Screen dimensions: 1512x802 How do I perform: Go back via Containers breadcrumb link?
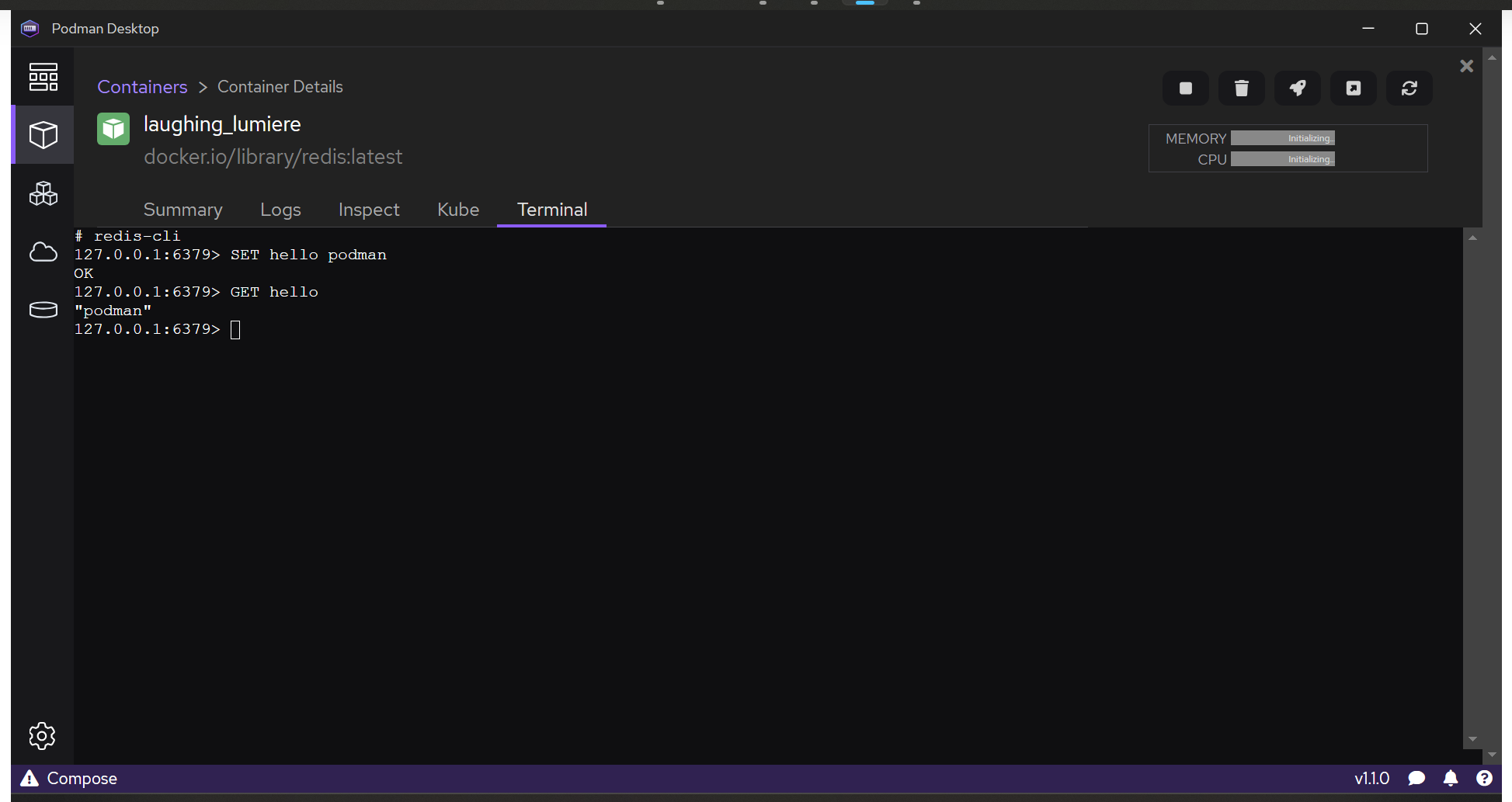(142, 87)
